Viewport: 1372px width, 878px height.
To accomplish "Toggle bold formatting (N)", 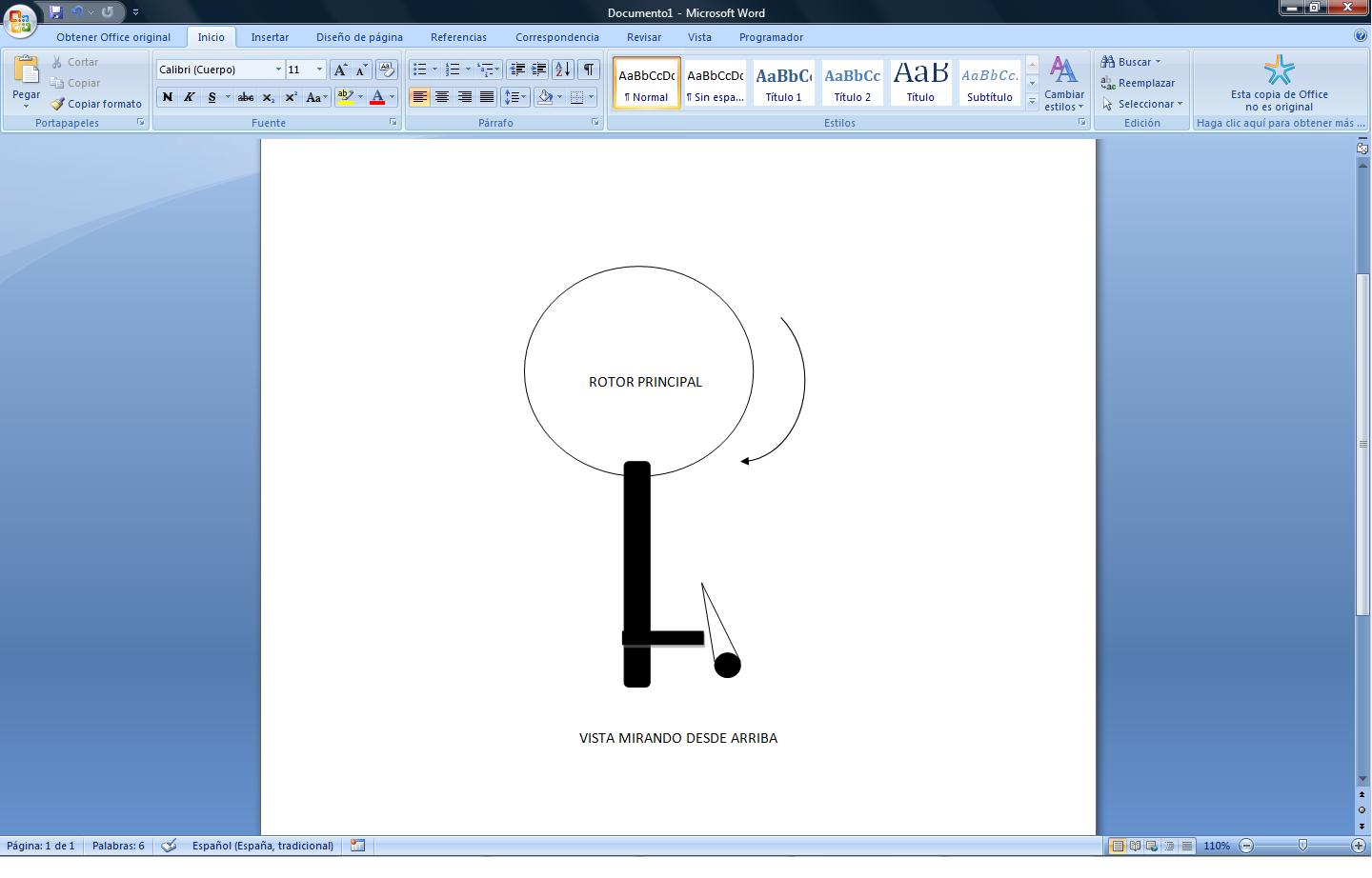I will (x=168, y=97).
